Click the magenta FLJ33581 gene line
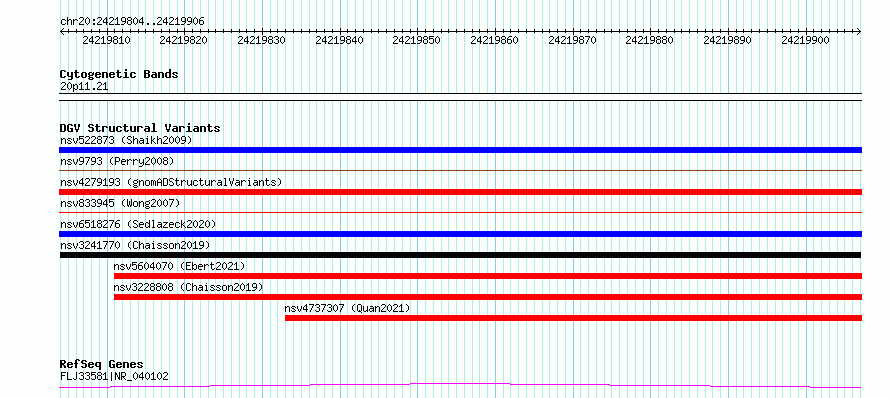890x398 pixels. click(x=460, y=386)
